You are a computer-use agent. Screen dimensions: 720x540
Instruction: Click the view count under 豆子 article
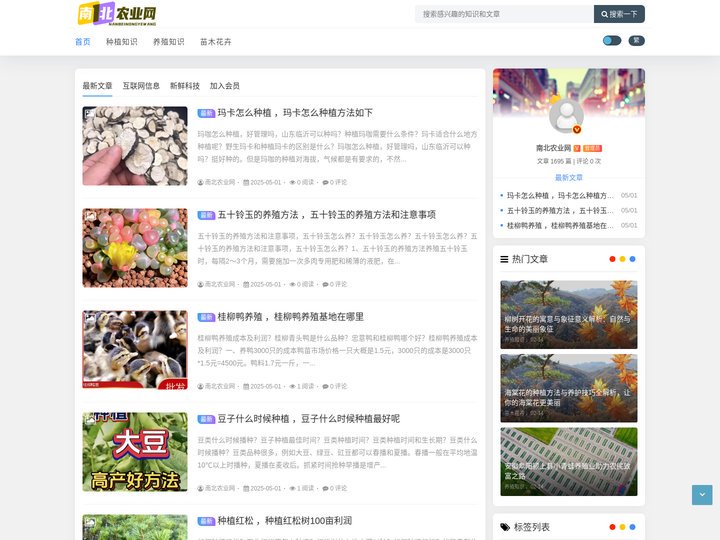tap(302, 488)
